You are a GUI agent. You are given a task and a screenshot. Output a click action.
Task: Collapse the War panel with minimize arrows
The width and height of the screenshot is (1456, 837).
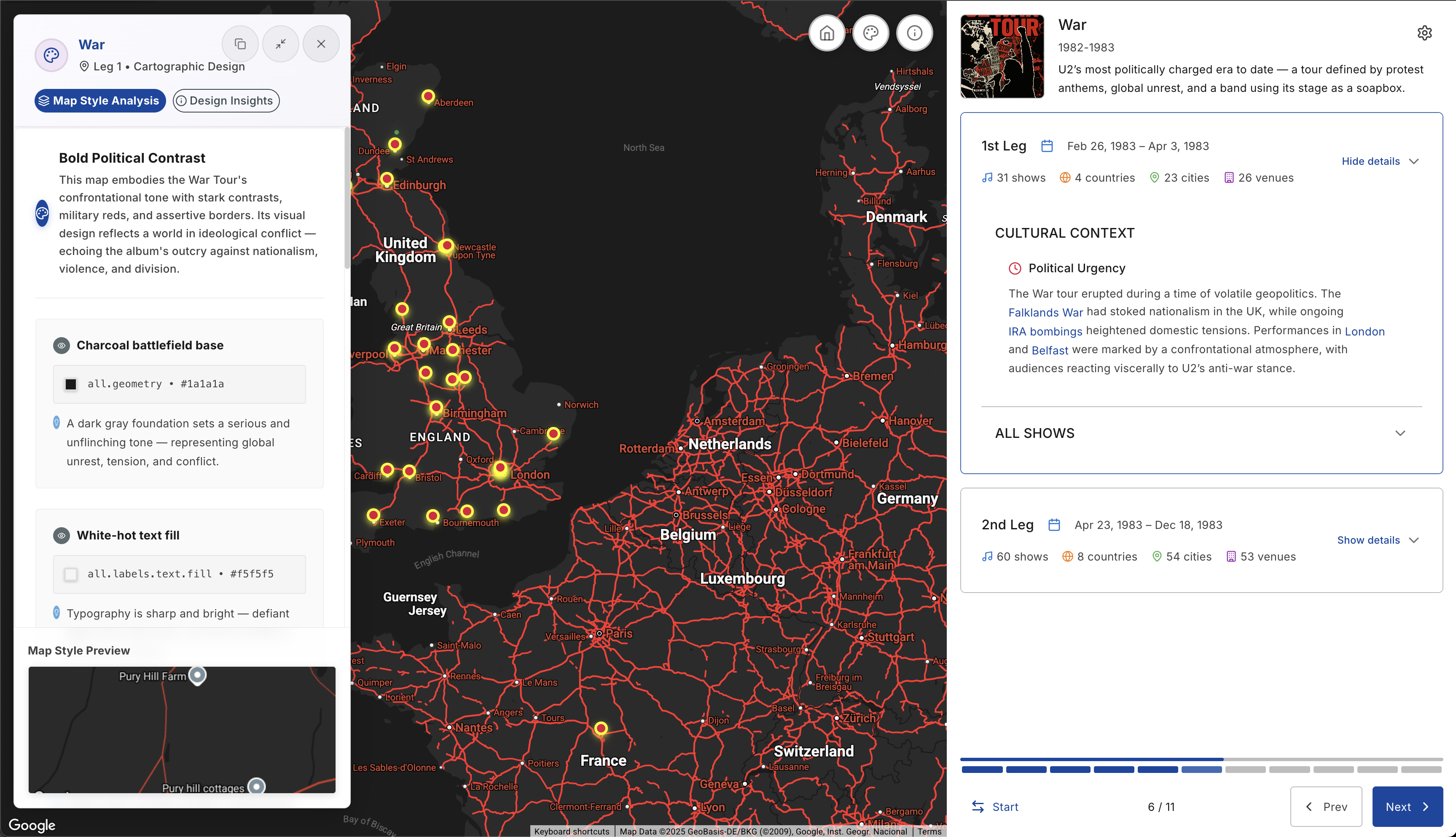pos(280,44)
